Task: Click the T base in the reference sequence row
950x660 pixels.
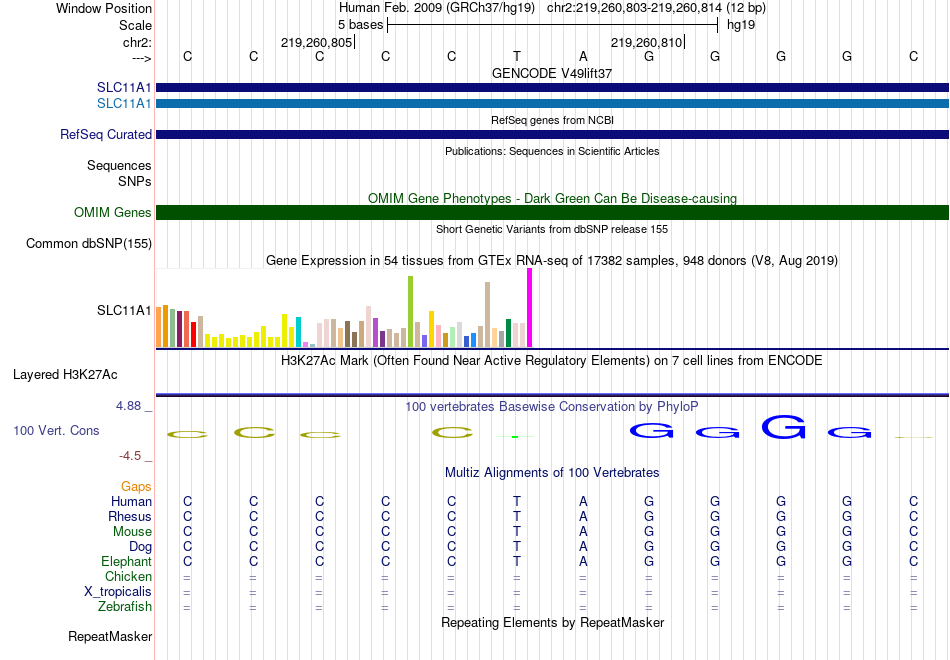Action: coord(517,56)
